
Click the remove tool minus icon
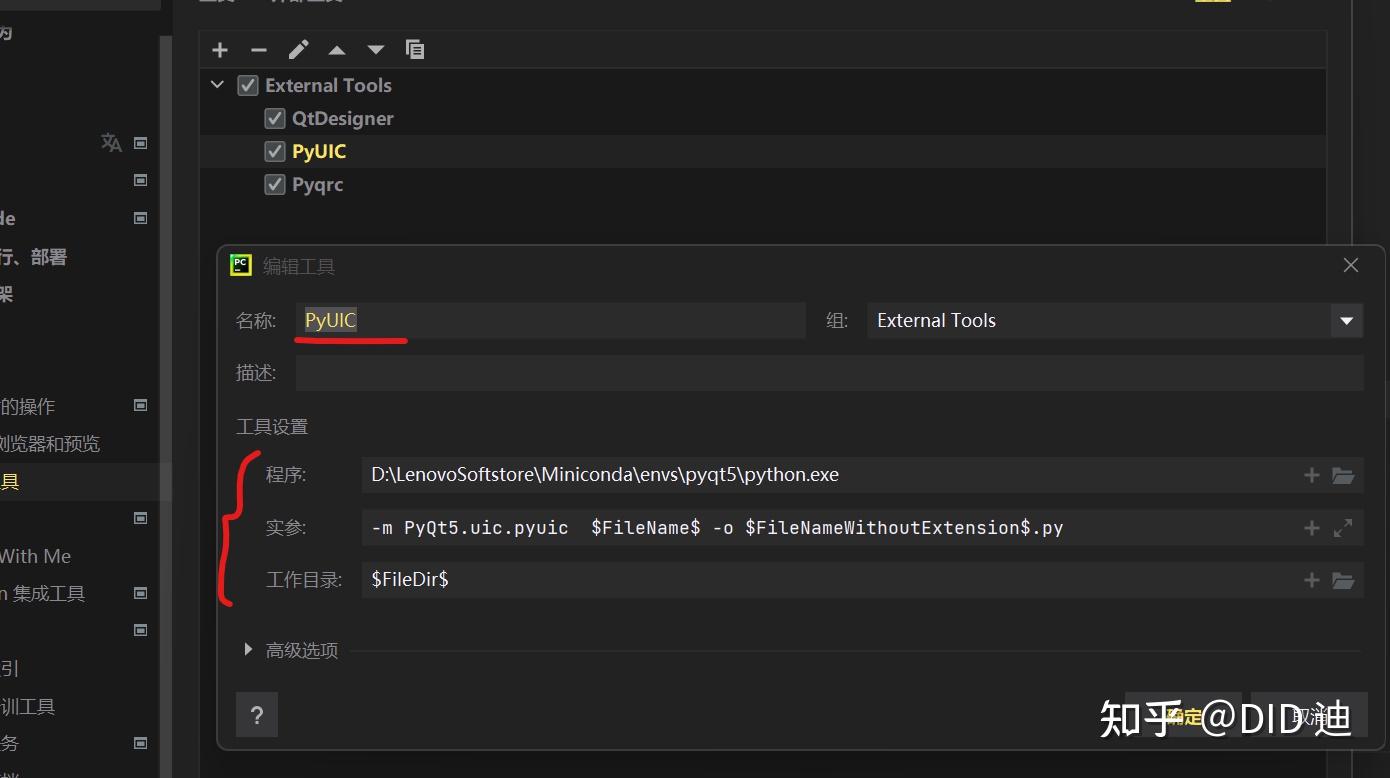(259, 50)
